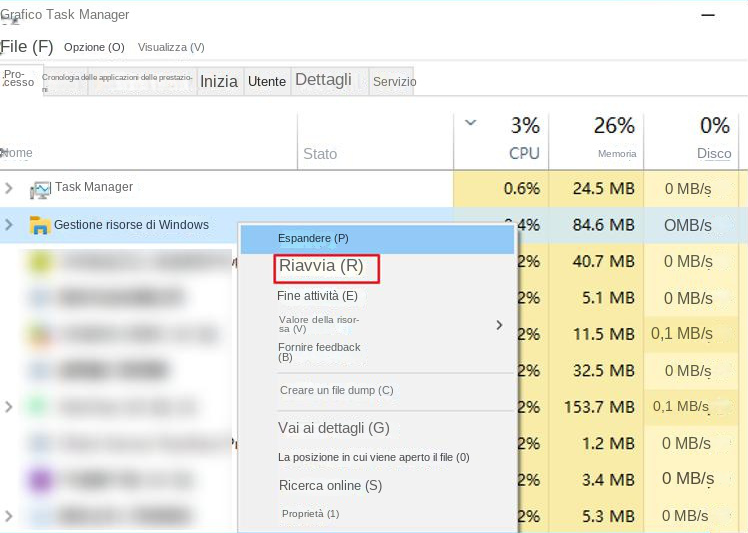Click the 84.6 MB memory value
This screenshot has height=533, width=748.
(x=603, y=225)
